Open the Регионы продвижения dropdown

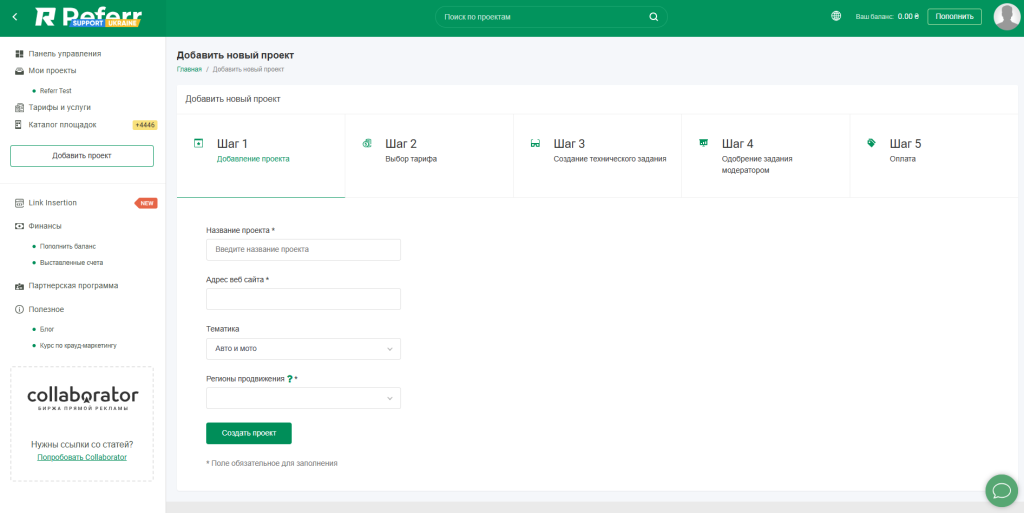[303, 398]
